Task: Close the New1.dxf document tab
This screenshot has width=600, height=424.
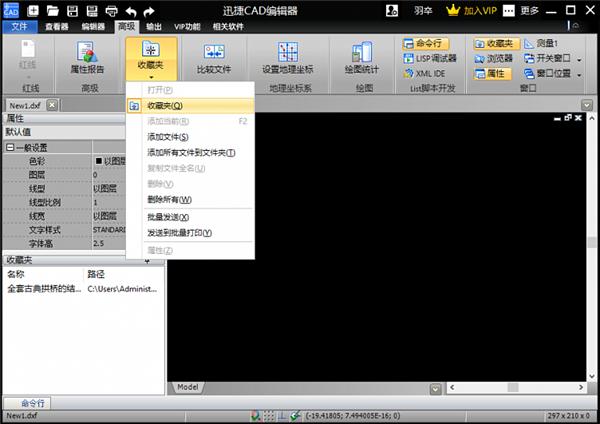Action: [52, 105]
